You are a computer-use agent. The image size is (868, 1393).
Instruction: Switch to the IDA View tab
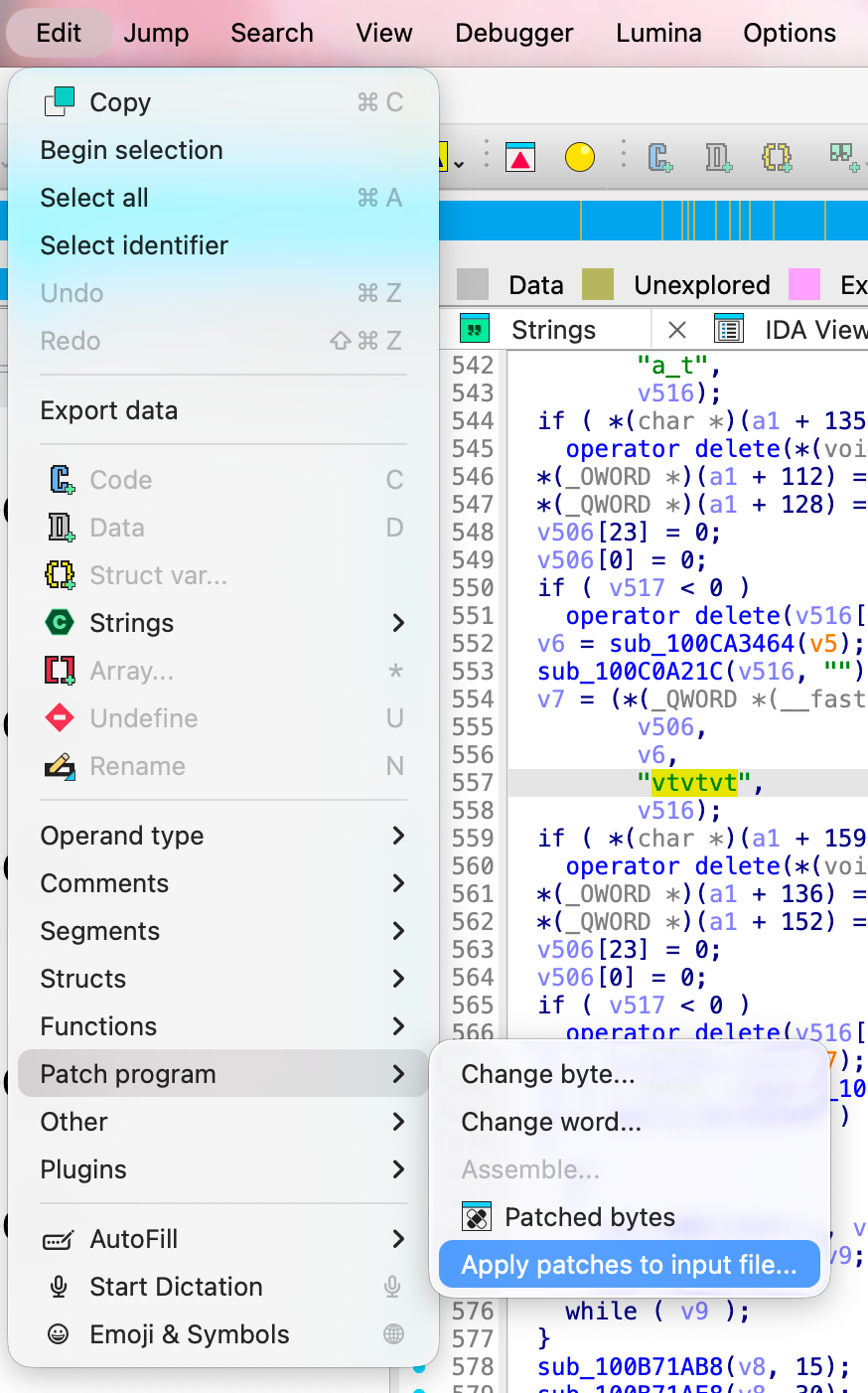814,330
